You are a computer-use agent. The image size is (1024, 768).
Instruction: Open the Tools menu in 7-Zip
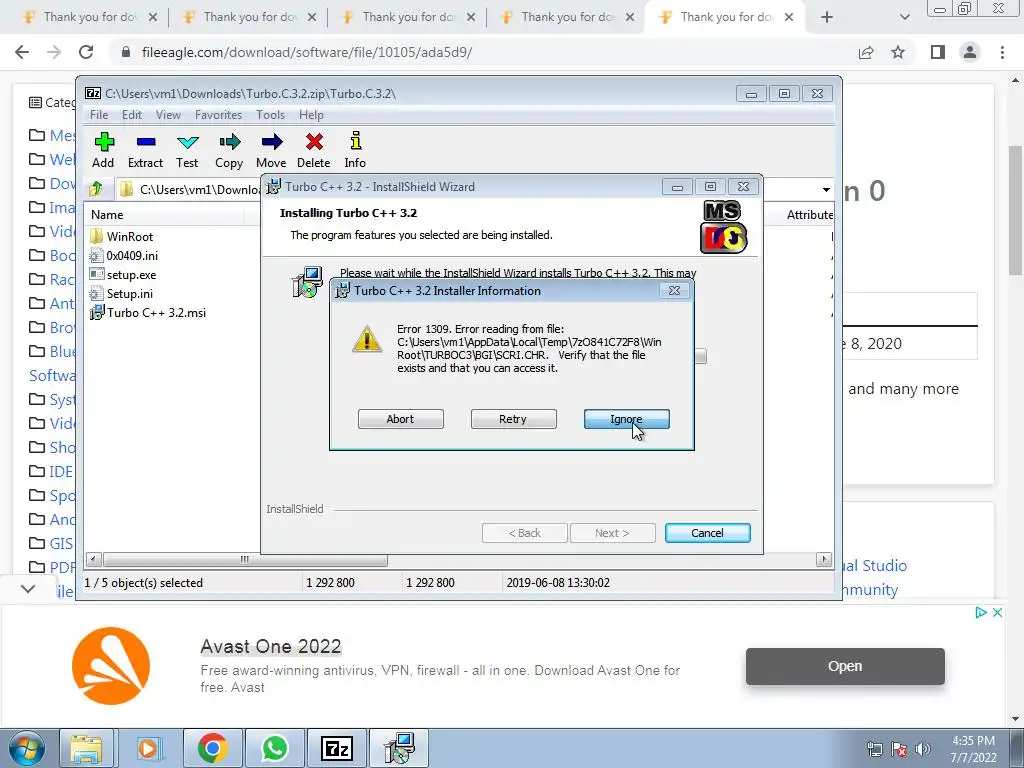coord(270,115)
